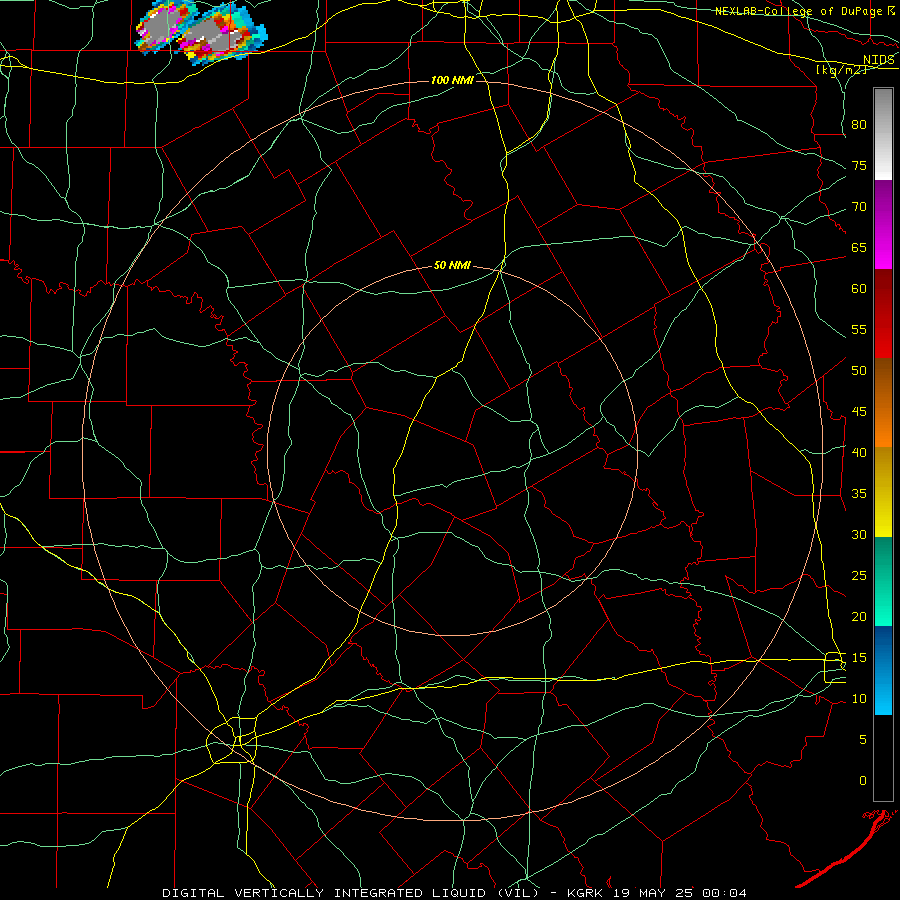The width and height of the screenshot is (900, 900).
Task: Click the NIDS label above the scale
Action: [x=879, y=59]
